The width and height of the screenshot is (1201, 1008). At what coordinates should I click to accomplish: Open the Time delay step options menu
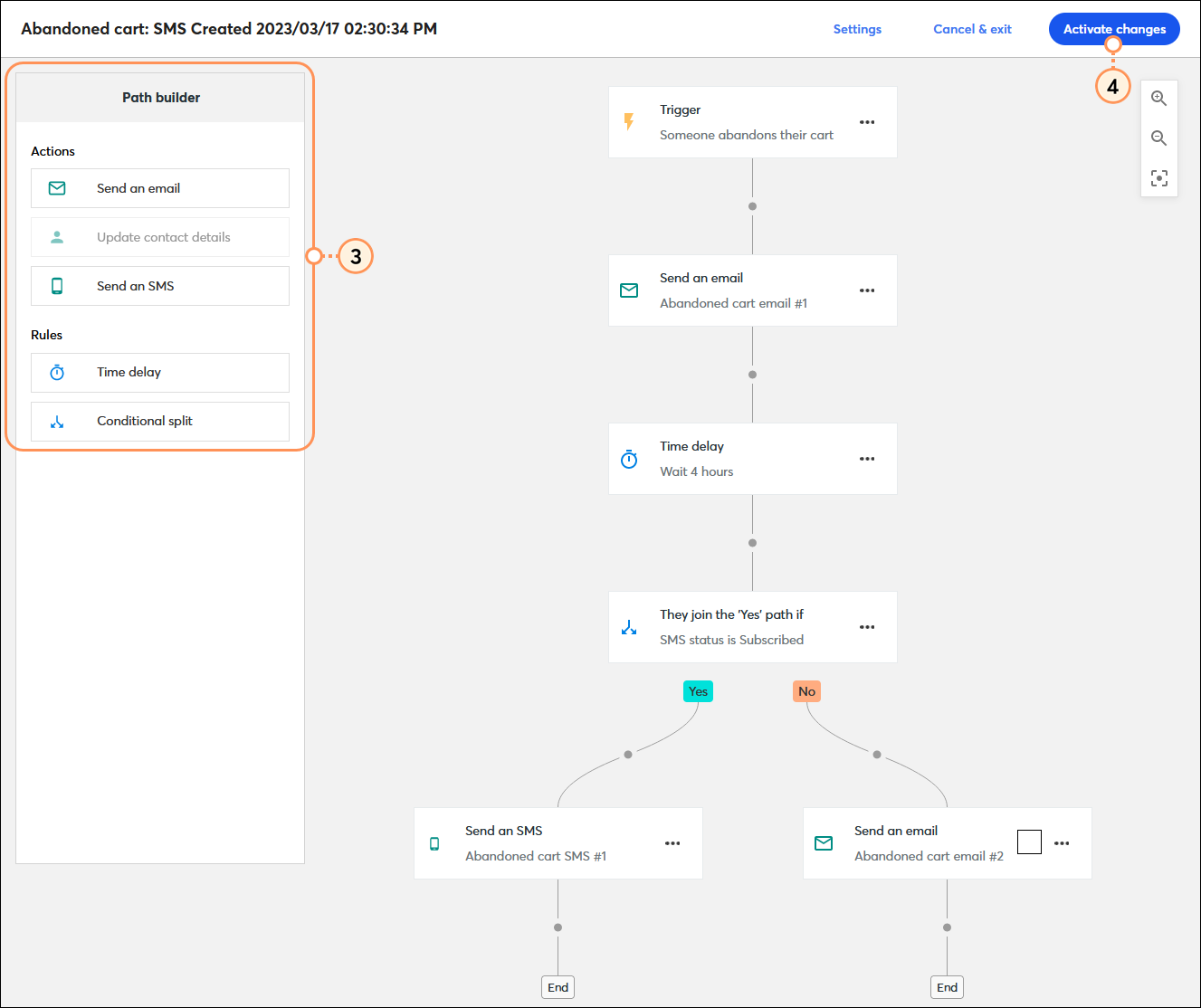(867, 459)
